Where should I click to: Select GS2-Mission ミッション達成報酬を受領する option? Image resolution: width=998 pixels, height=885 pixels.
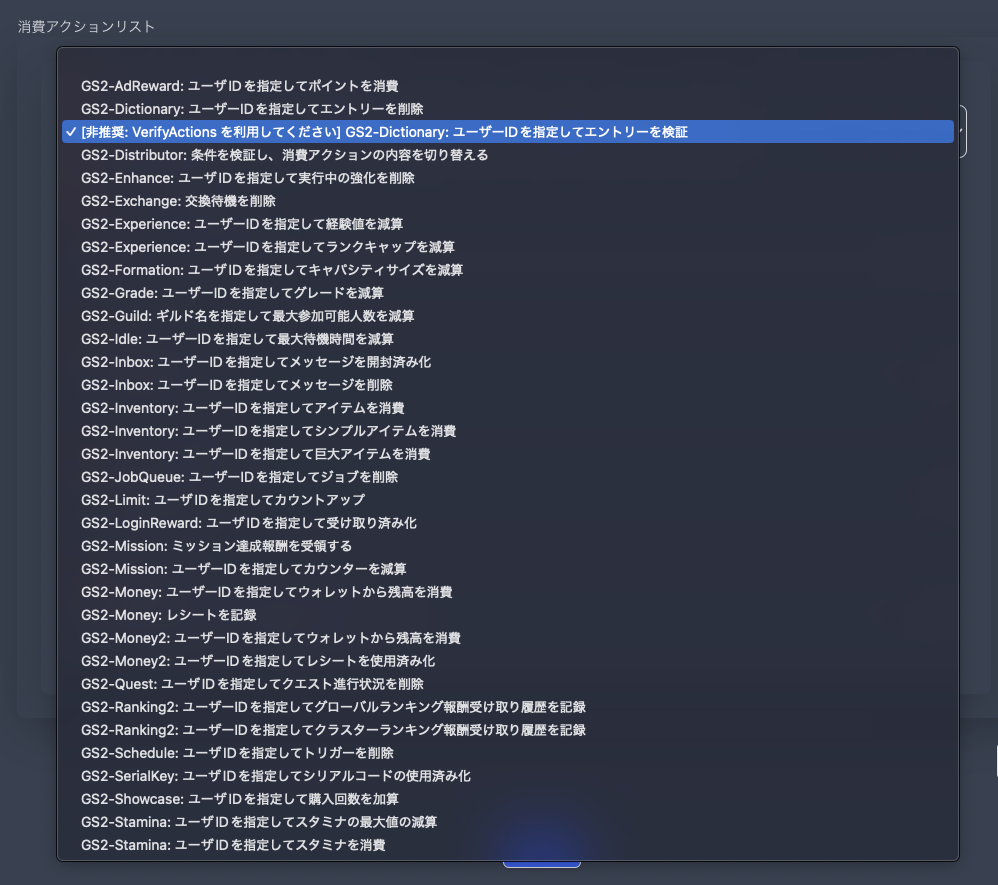pos(507,546)
